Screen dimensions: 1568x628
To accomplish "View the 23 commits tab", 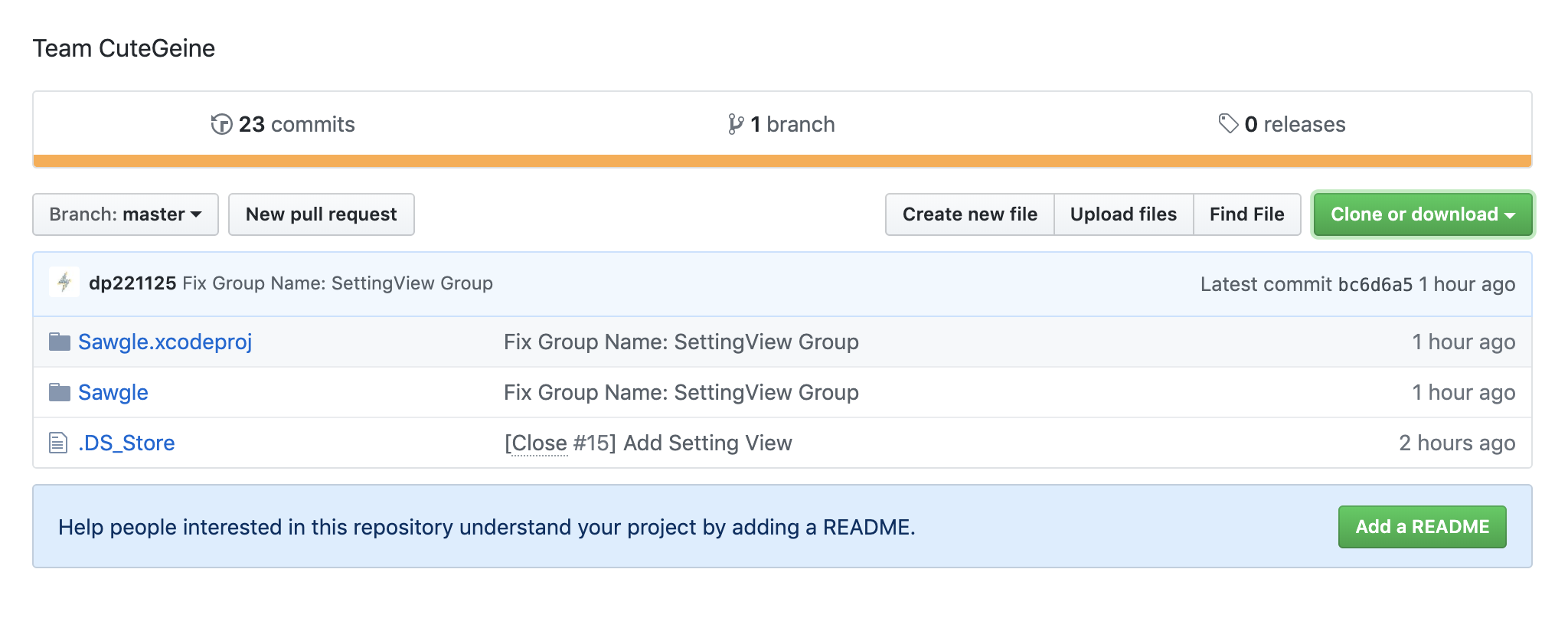I will [283, 124].
